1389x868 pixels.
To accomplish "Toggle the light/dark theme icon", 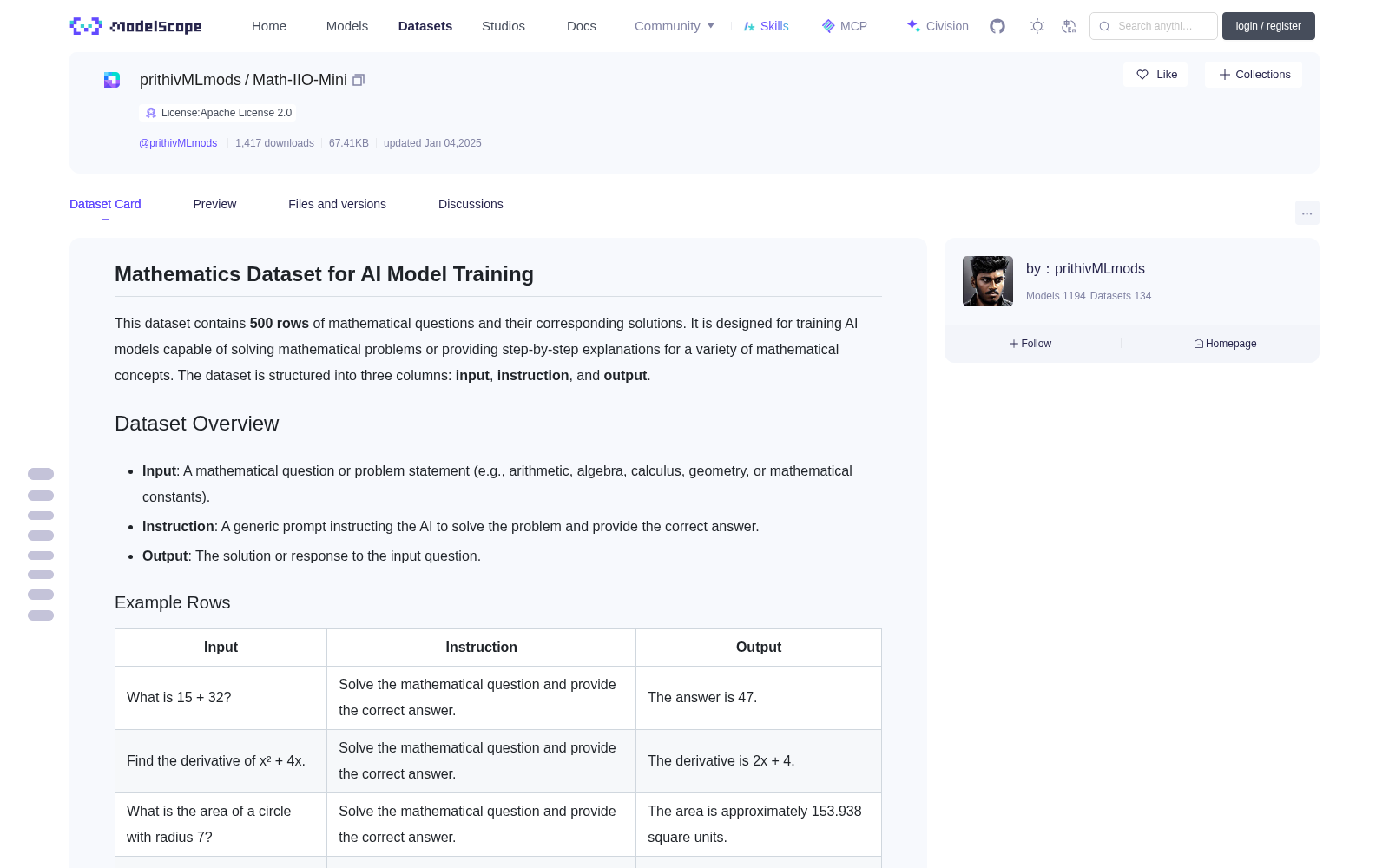I will click(x=1037, y=26).
